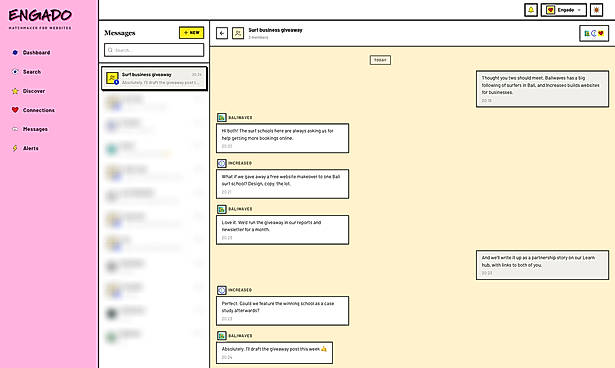Select the Surf business giveaway conversation
Screen dimensions: 615x368
[x=154, y=78]
